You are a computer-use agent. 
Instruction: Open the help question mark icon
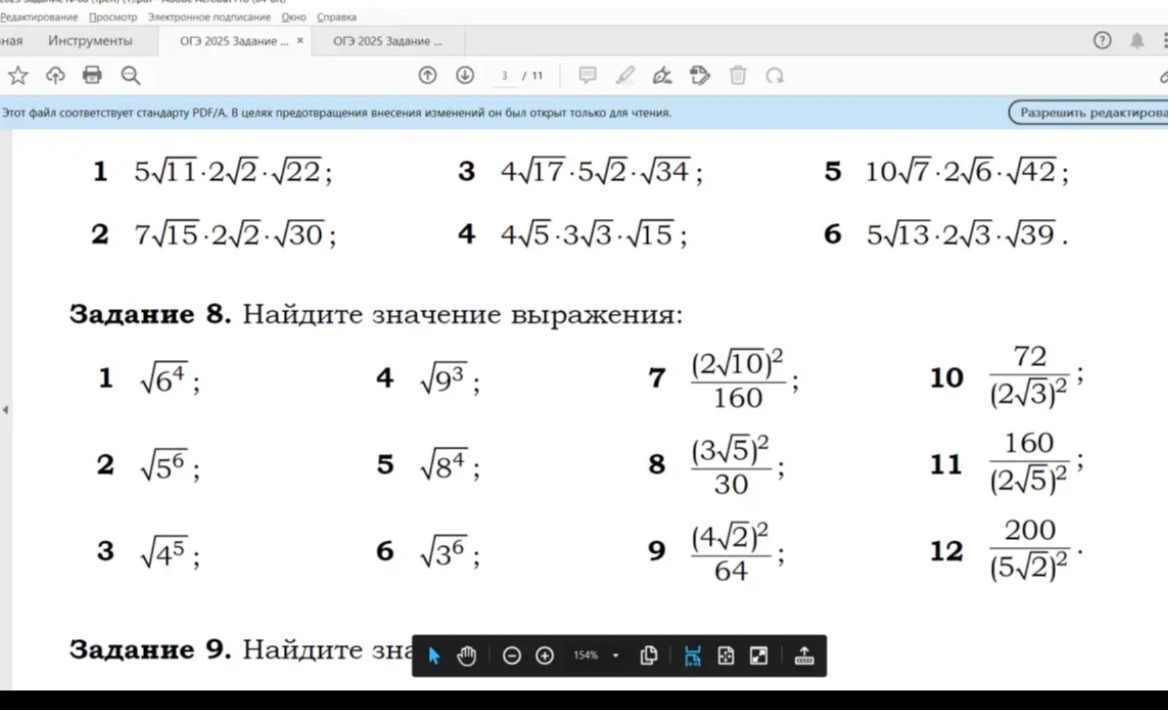[x=1102, y=40]
